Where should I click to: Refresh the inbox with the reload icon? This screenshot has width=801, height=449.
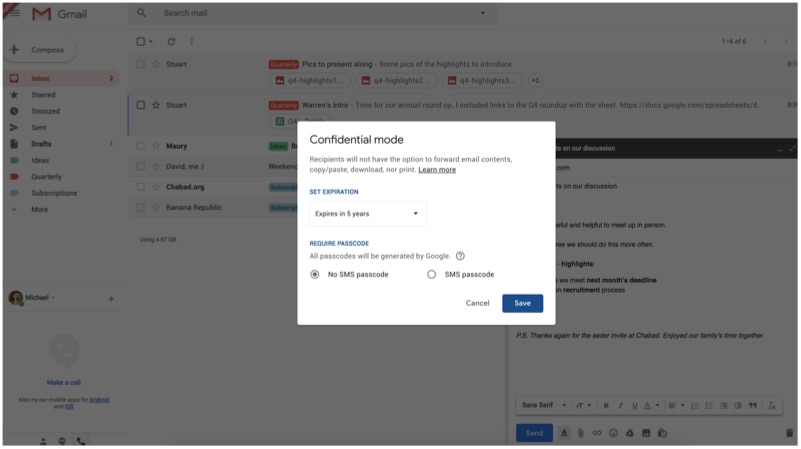pyautogui.click(x=171, y=41)
